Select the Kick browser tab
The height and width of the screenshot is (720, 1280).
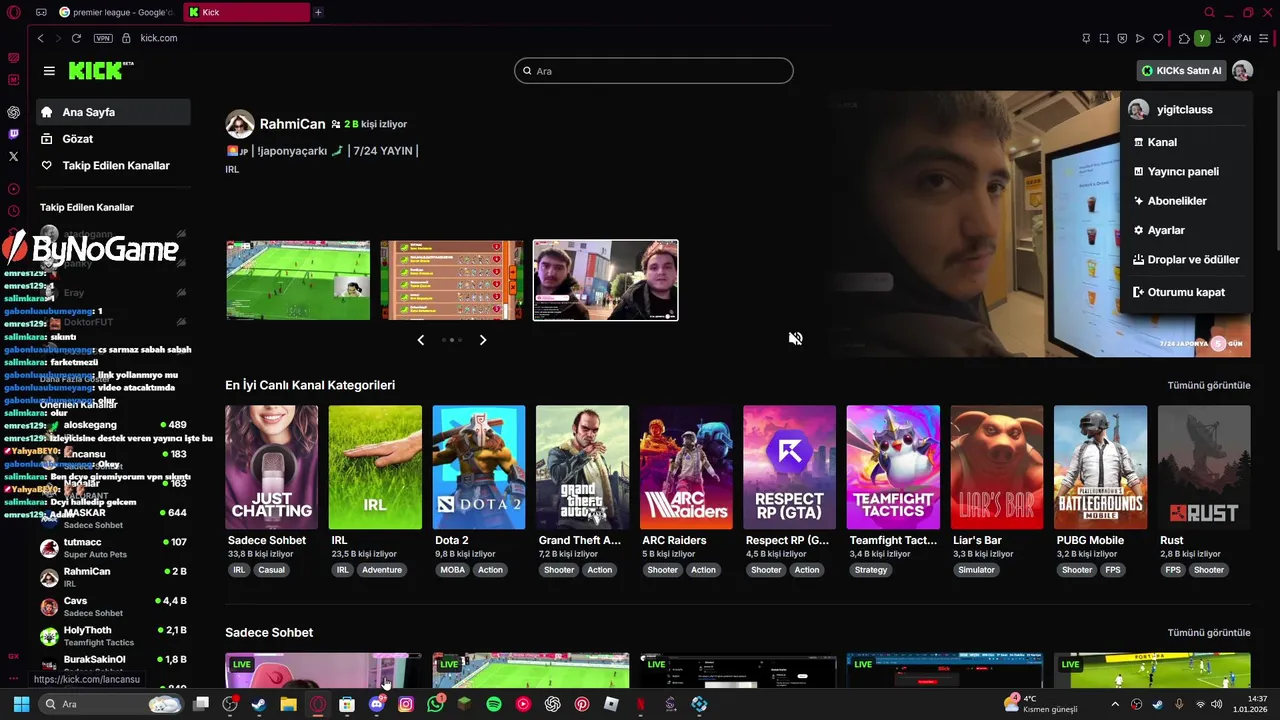point(246,12)
